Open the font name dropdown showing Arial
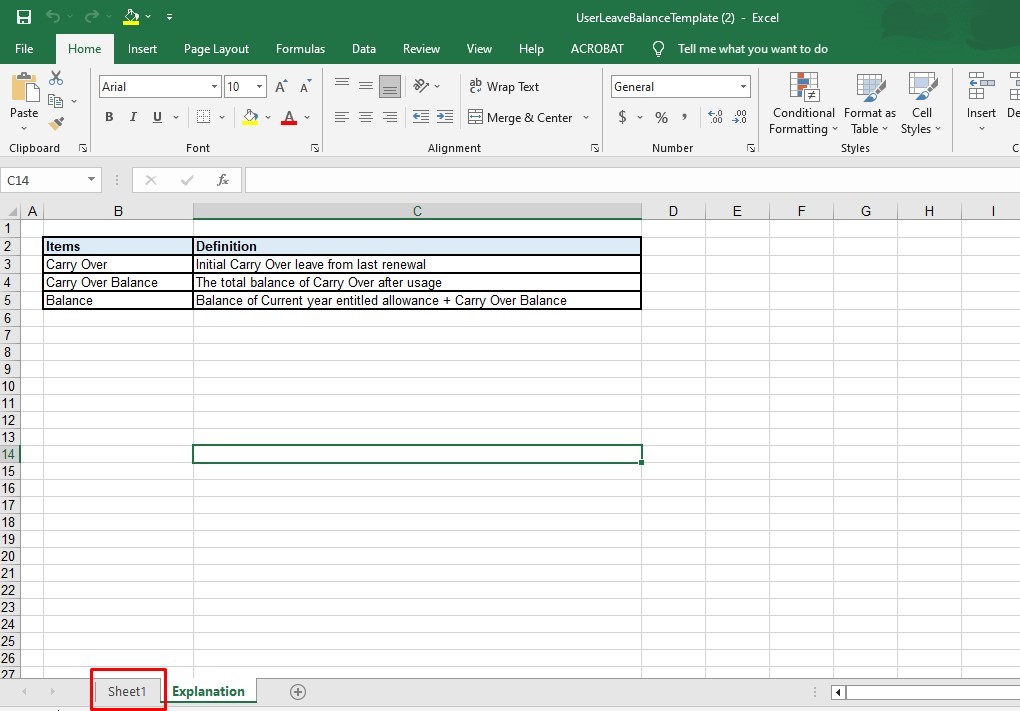Viewport: 1020px width, 711px height. pyautogui.click(x=214, y=87)
